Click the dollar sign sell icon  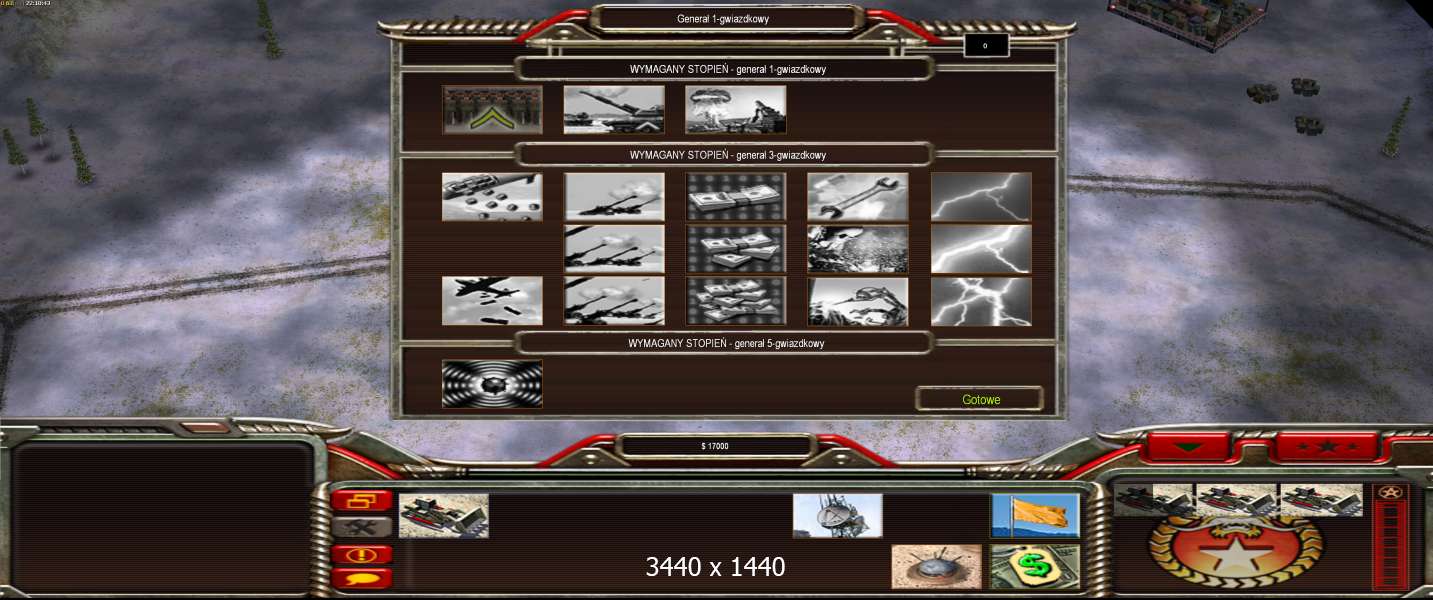[x=1035, y=566]
